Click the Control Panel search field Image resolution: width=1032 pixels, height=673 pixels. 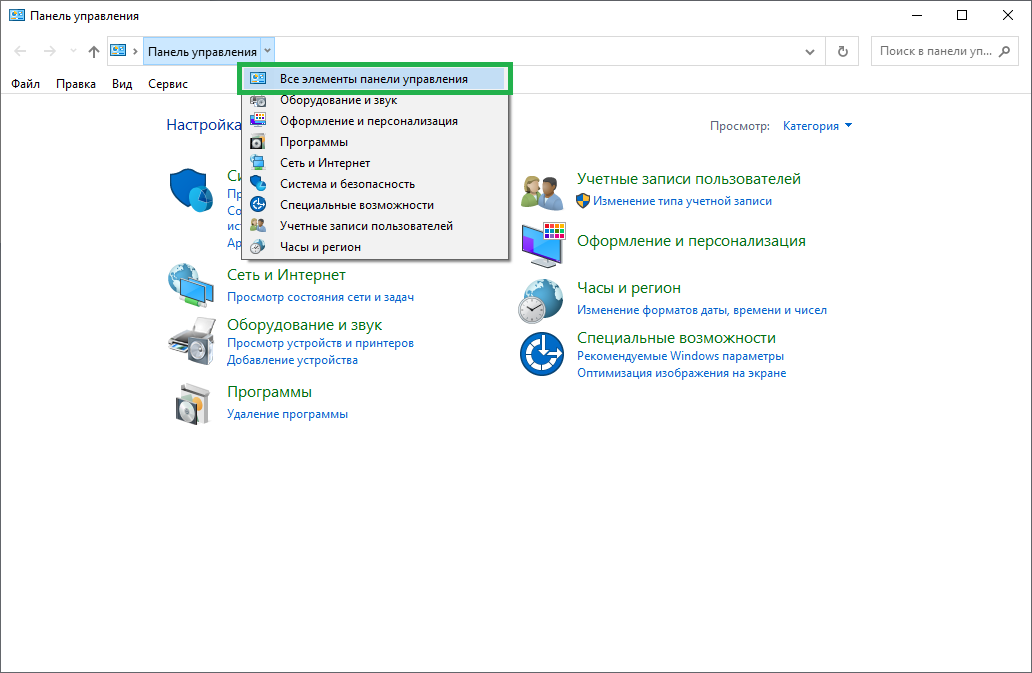tap(935, 51)
